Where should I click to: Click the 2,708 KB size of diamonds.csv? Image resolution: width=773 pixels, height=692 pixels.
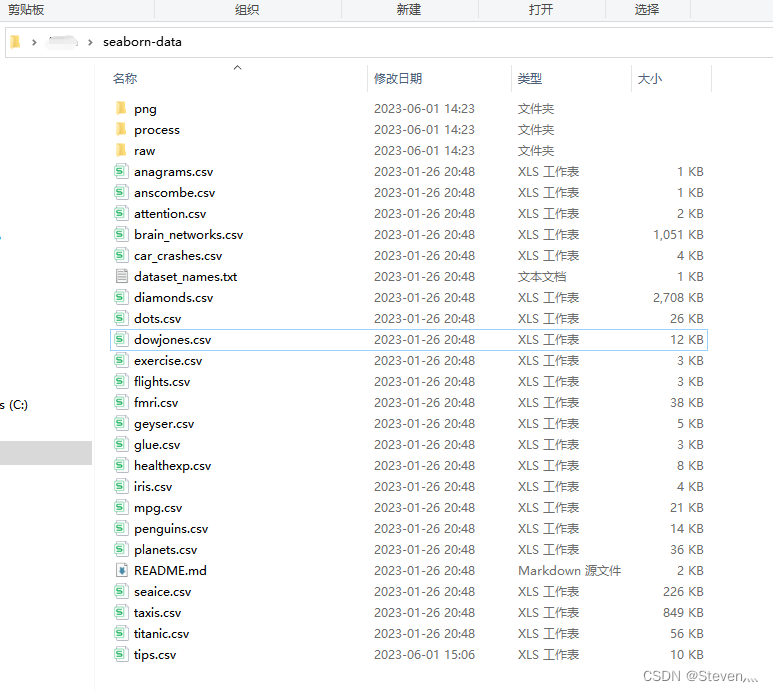tap(678, 297)
